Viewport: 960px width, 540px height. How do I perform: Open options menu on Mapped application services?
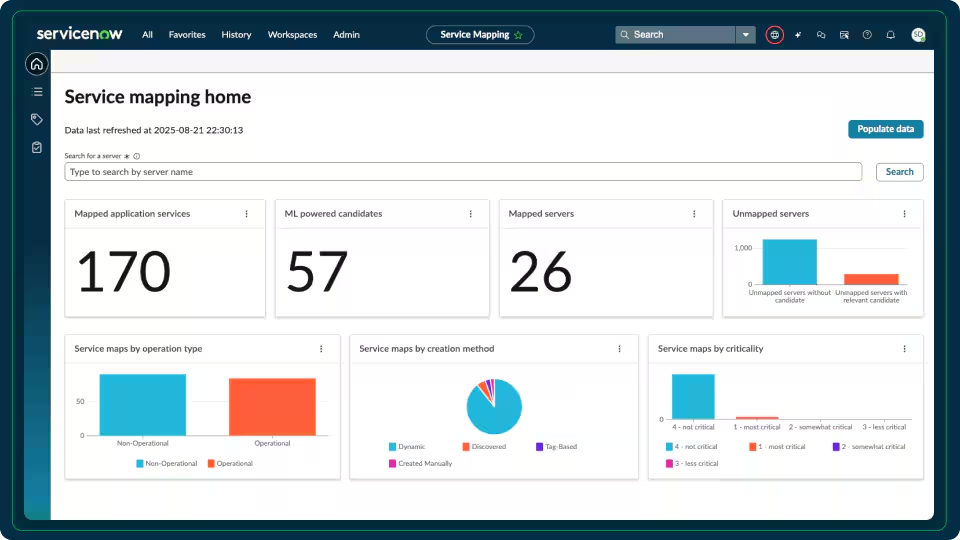247,214
